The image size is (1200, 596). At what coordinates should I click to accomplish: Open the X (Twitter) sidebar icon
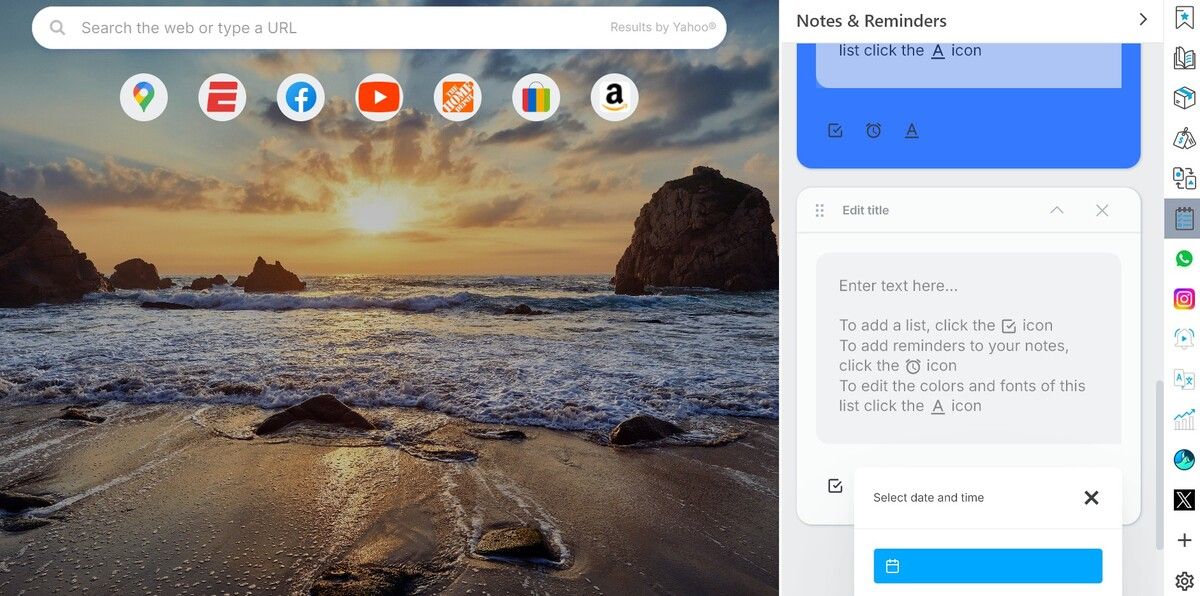(1184, 500)
